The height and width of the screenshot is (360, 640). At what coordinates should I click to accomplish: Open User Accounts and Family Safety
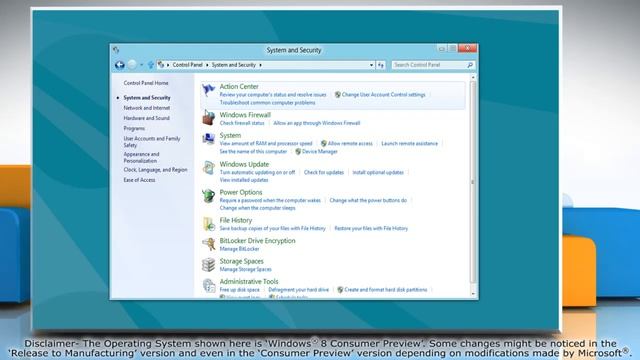click(151, 142)
